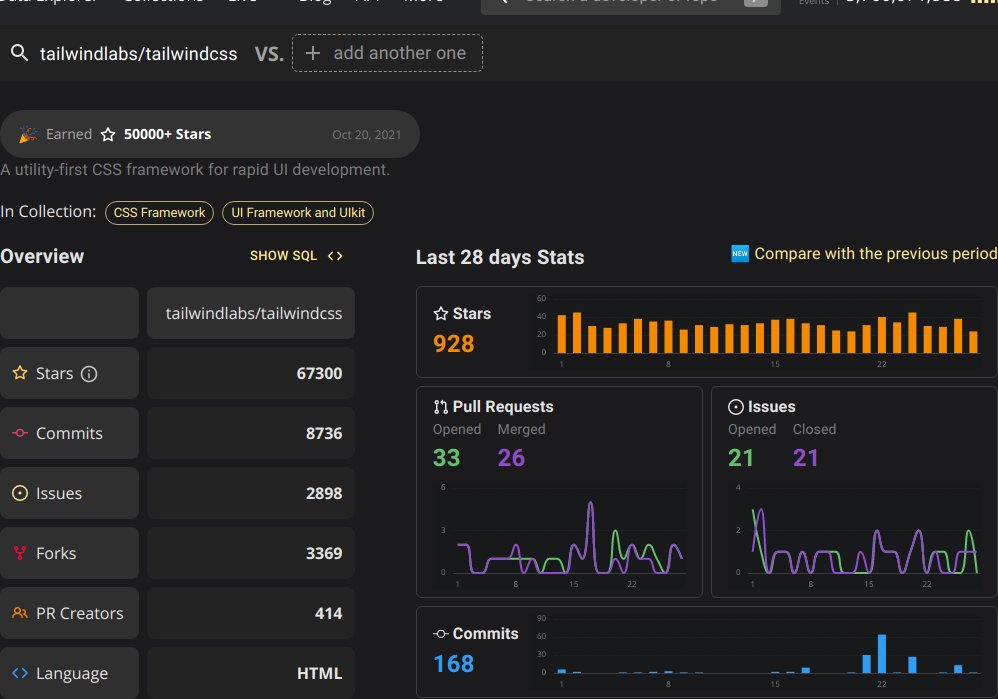Click the PR Creators value 414

coord(328,614)
